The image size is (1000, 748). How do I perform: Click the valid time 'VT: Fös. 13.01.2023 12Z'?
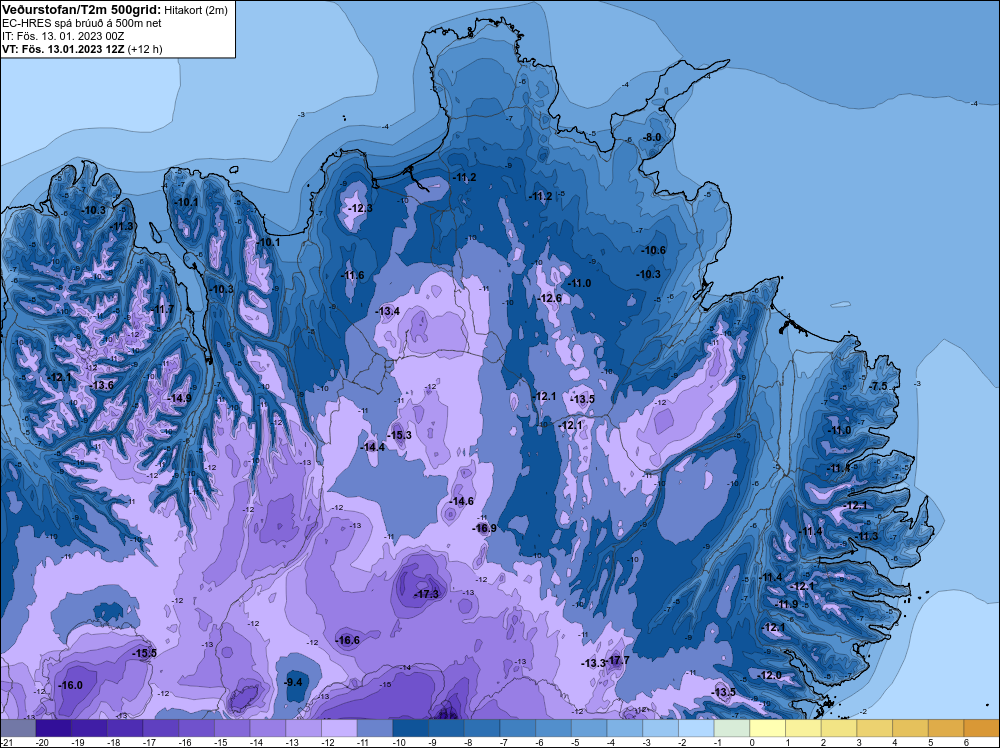pyautogui.click(x=63, y=49)
